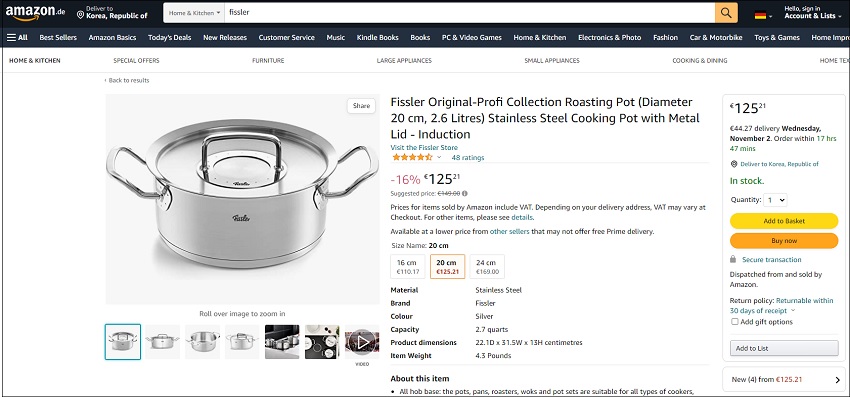This screenshot has height=397, width=850.
Task: Open the All hamburger menu
Action: click(17, 37)
